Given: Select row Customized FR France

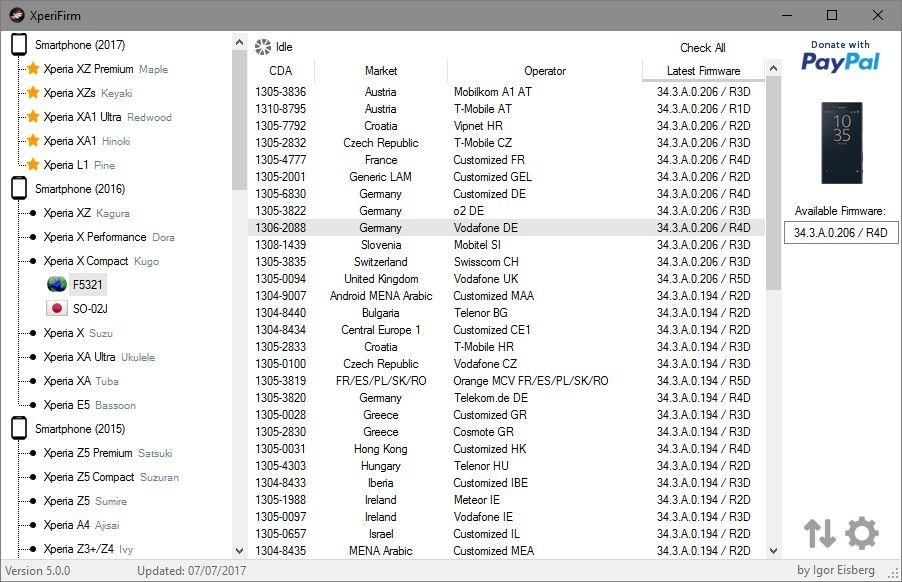Looking at the screenshot, I should tap(506, 159).
